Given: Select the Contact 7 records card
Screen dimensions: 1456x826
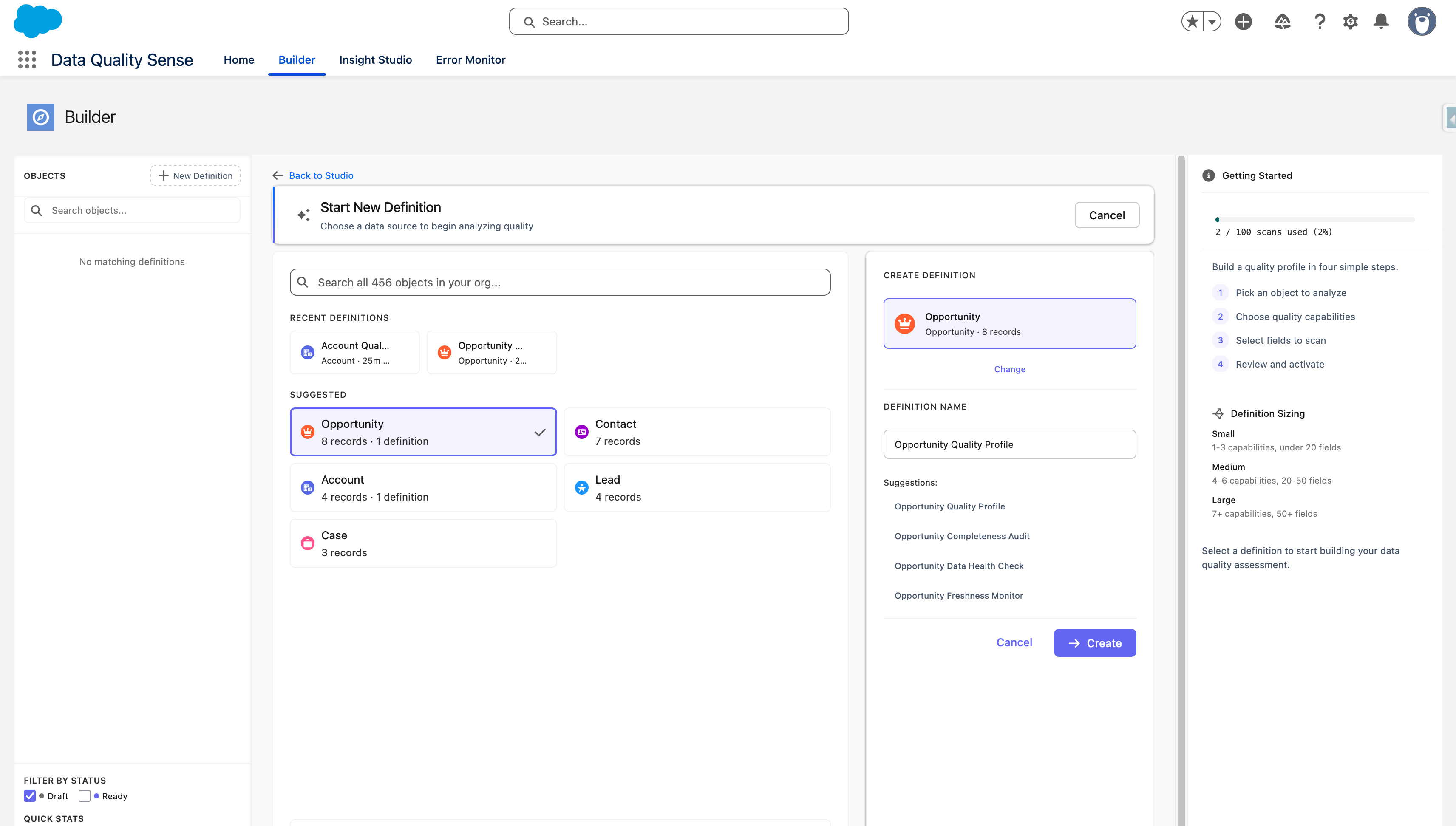Looking at the screenshot, I should [697, 432].
